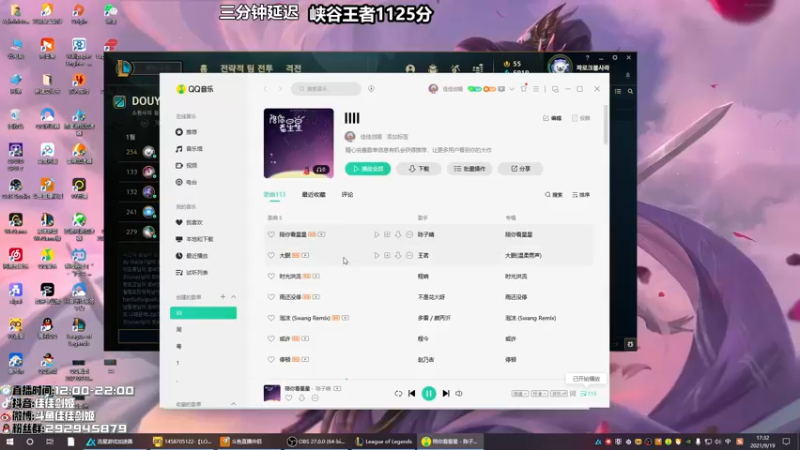Go forward with QQ Music forward arrow
800x450 pixels.
[280, 89]
